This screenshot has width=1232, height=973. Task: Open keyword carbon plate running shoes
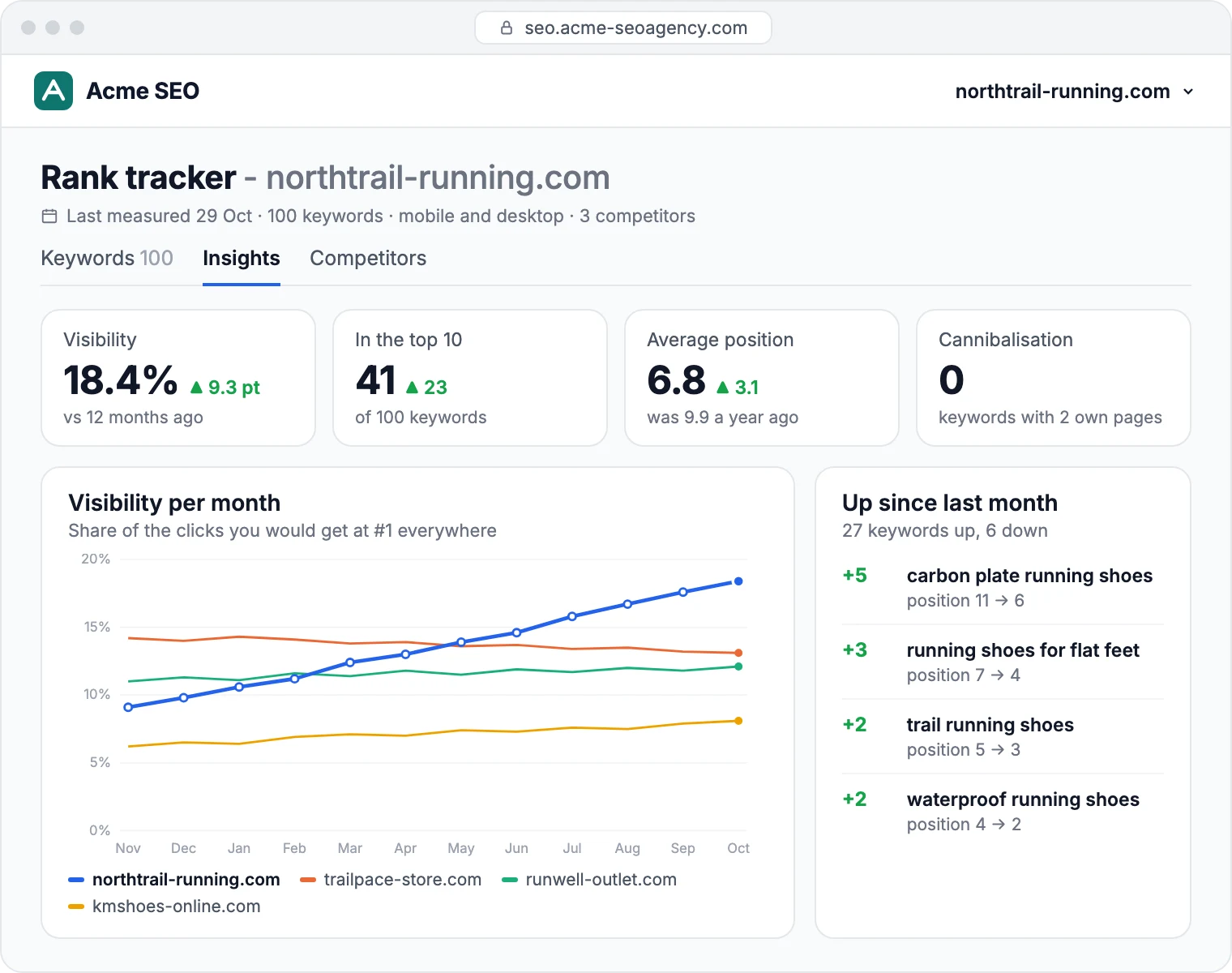click(1003, 588)
